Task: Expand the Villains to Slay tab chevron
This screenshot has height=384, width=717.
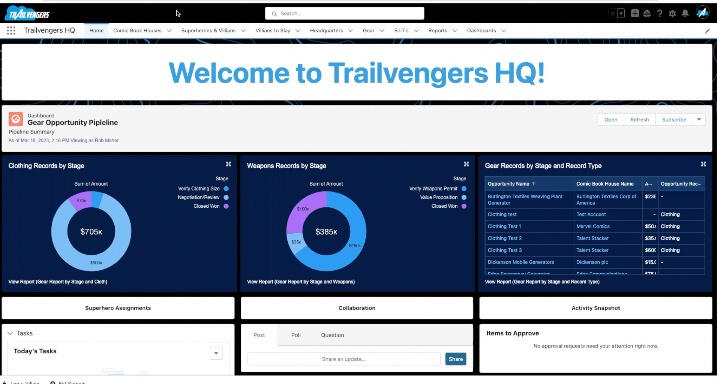Action: pyautogui.click(x=298, y=31)
